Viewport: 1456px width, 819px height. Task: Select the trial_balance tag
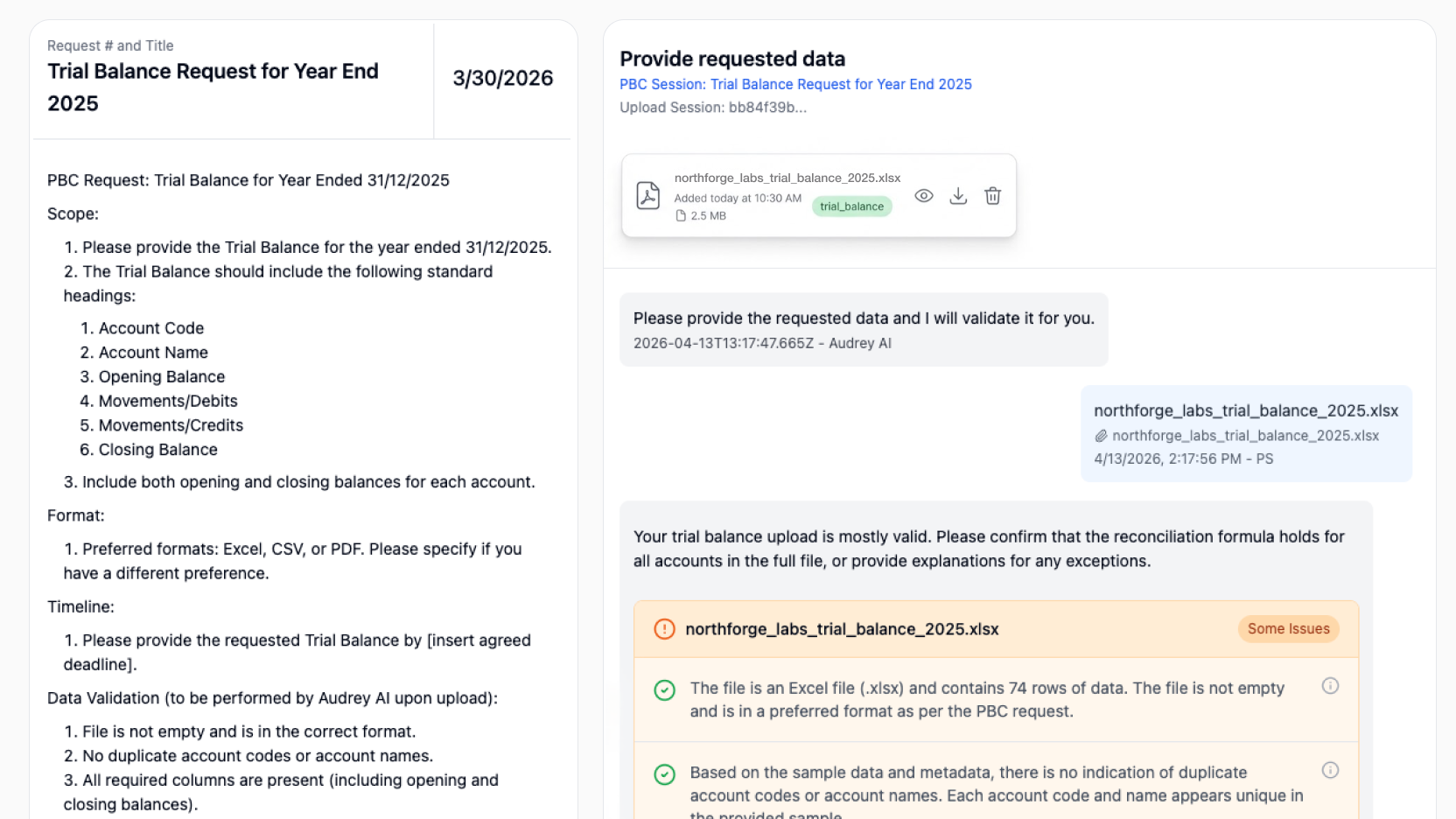pos(851,206)
